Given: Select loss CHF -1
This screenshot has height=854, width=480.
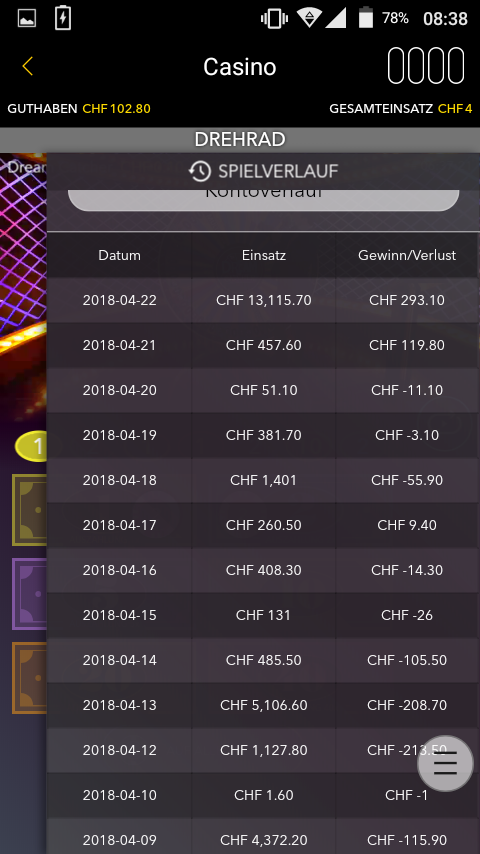Looking at the screenshot, I should pyautogui.click(x=407, y=795).
